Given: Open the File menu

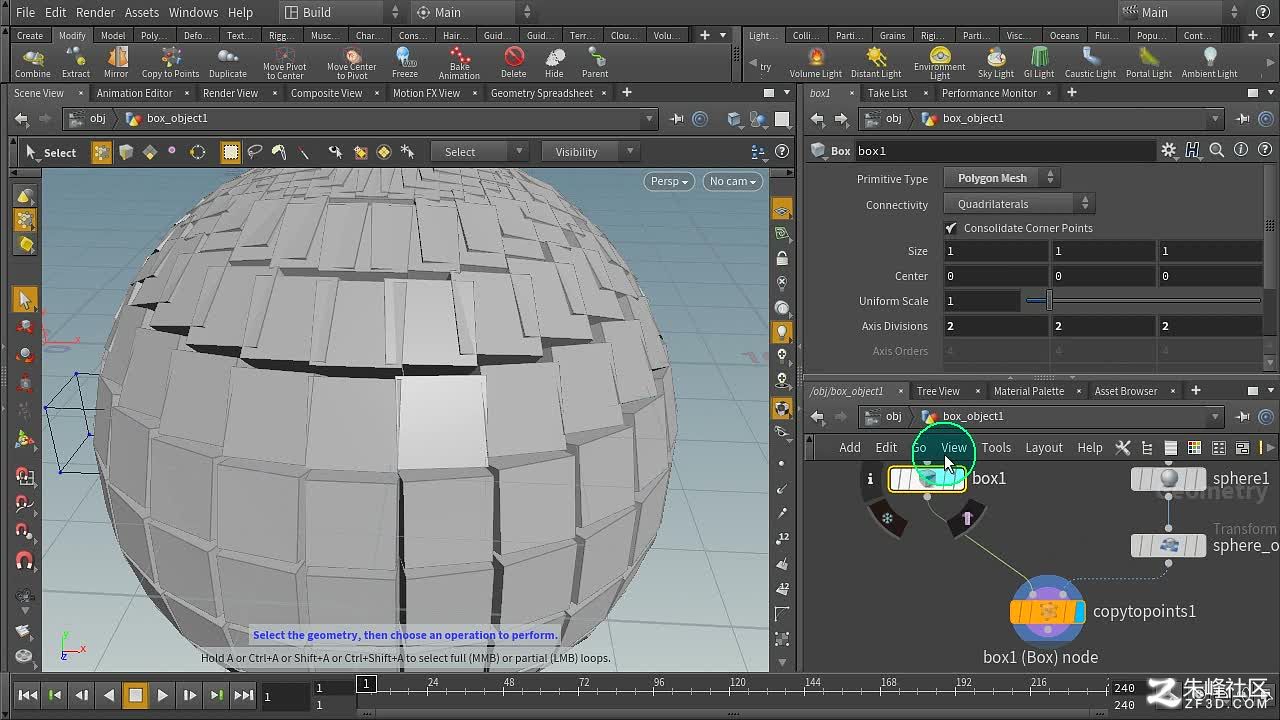Looking at the screenshot, I should [x=26, y=12].
